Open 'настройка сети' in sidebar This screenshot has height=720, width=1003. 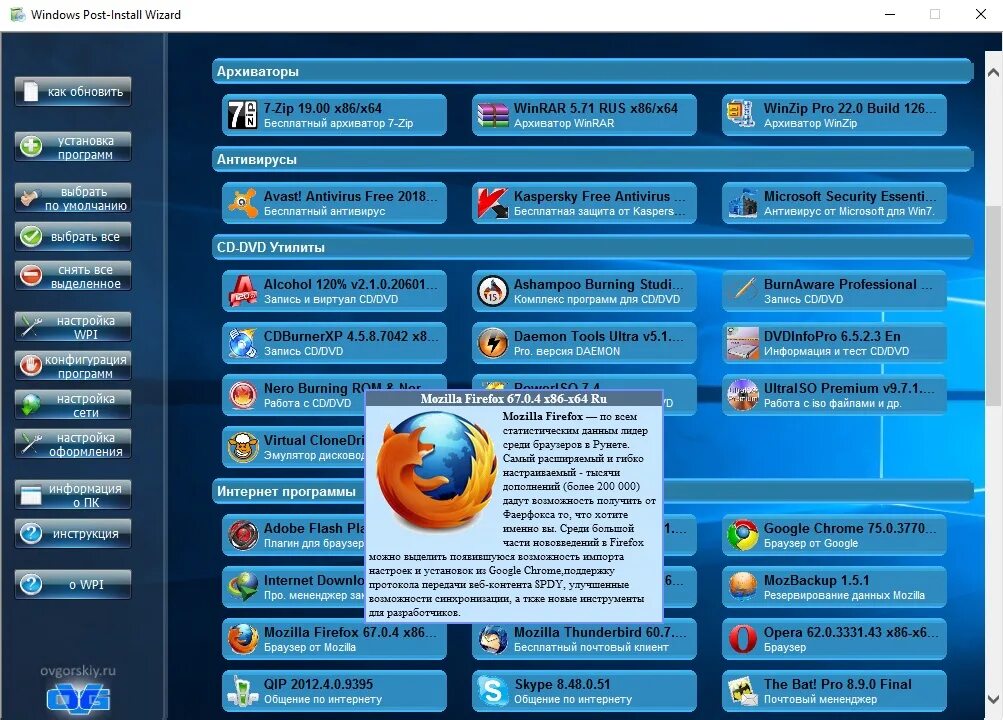73,405
